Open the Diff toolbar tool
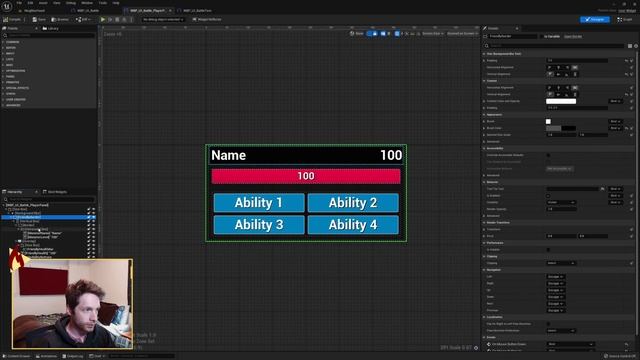 tap(82, 19)
